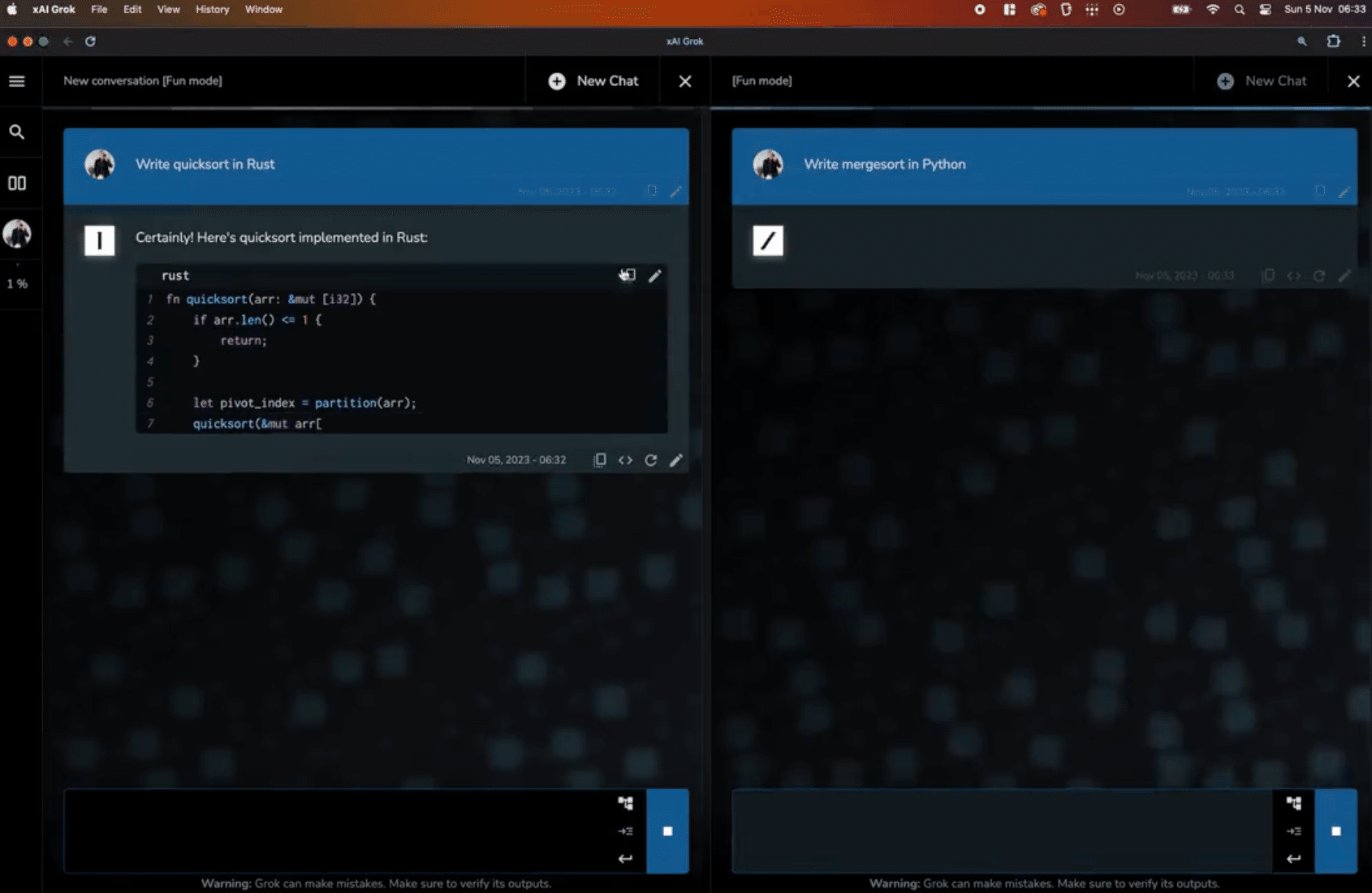Click New Chat in left panel
1372x893 pixels.
point(593,81)
